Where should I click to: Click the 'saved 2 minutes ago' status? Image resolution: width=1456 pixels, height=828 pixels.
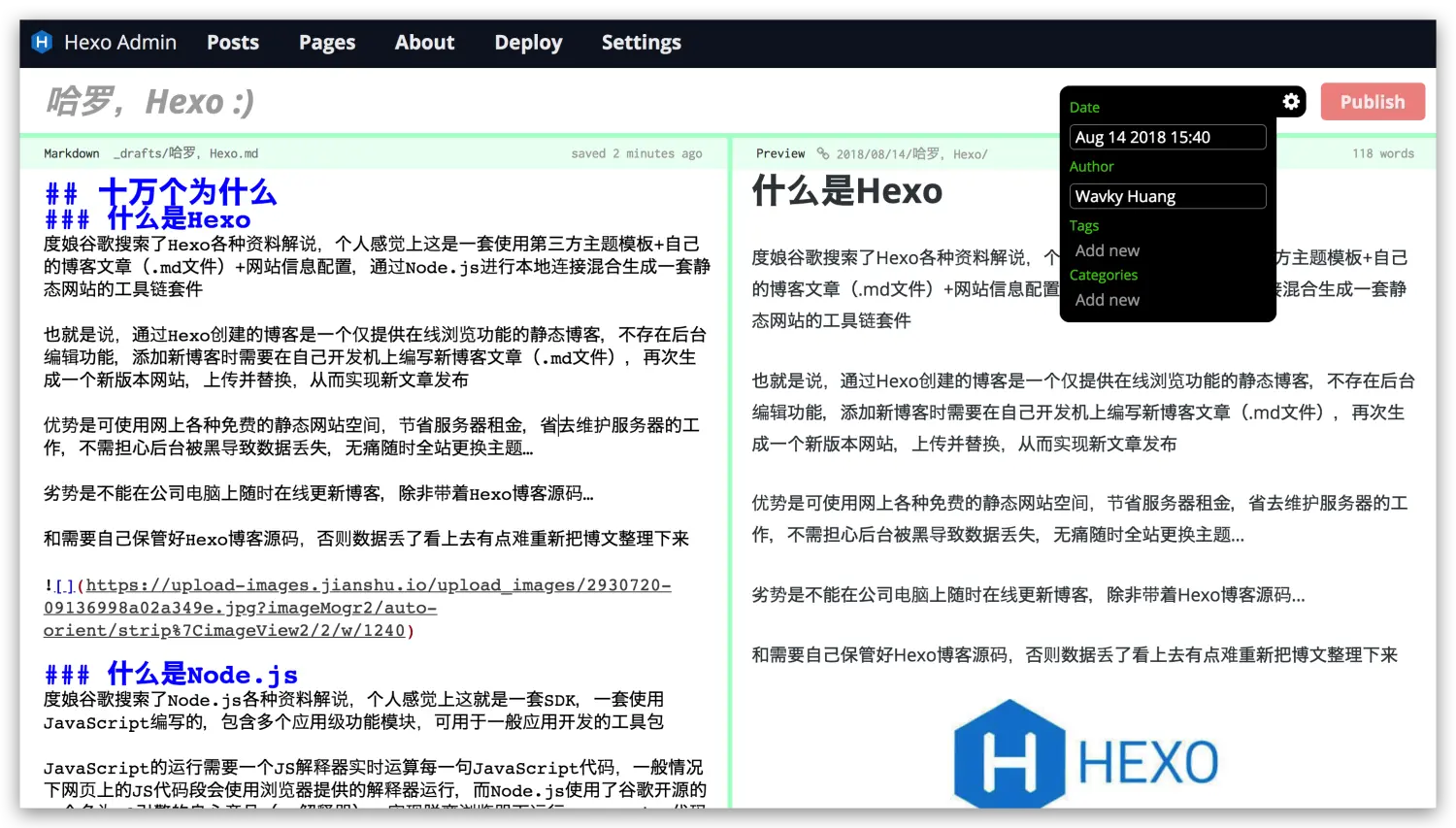tap(637, 153)
